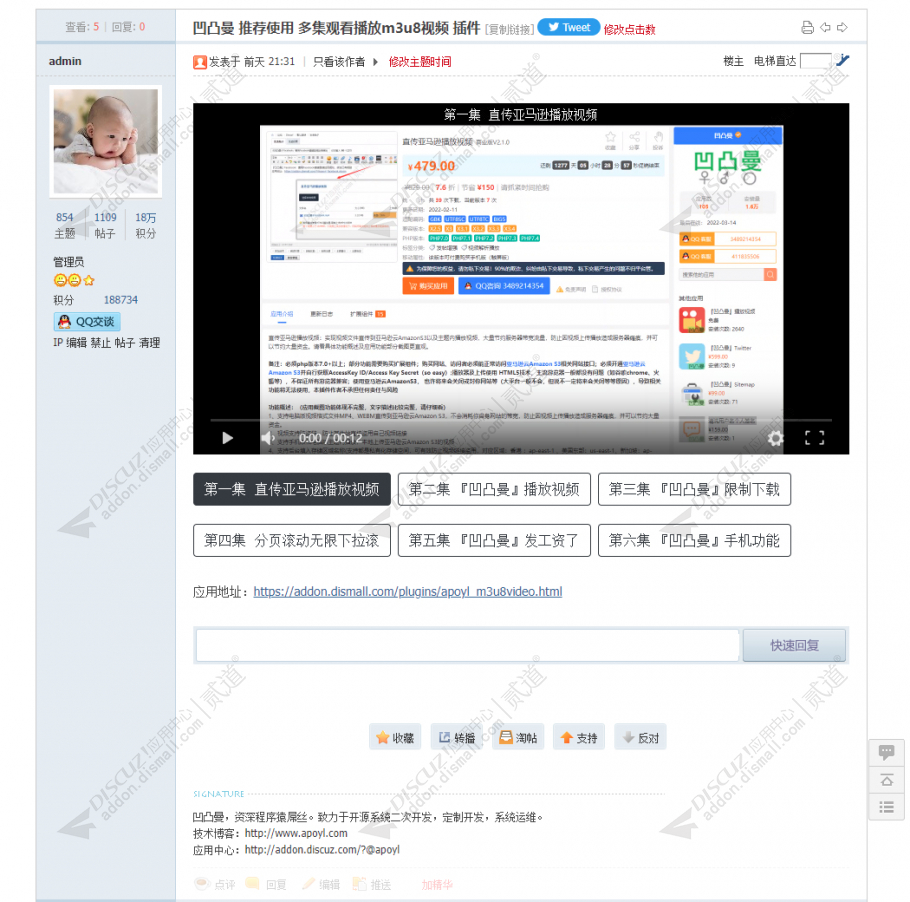Open the addon.dismall.com plugin URL link
The height and width of the screenshot is (902, 910).
(x=407, y=591)
